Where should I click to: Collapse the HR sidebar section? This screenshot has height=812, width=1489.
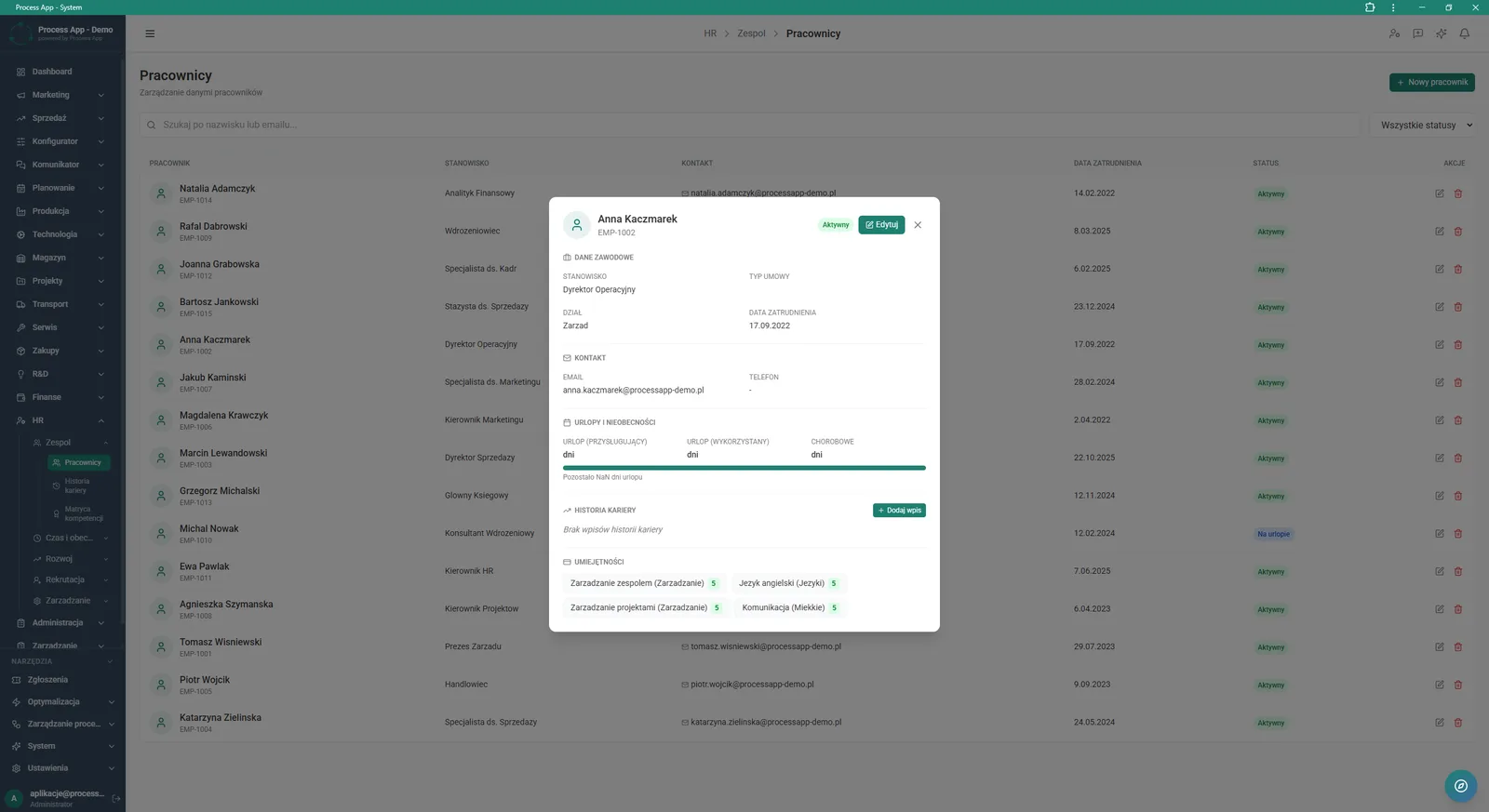point(61,420)
